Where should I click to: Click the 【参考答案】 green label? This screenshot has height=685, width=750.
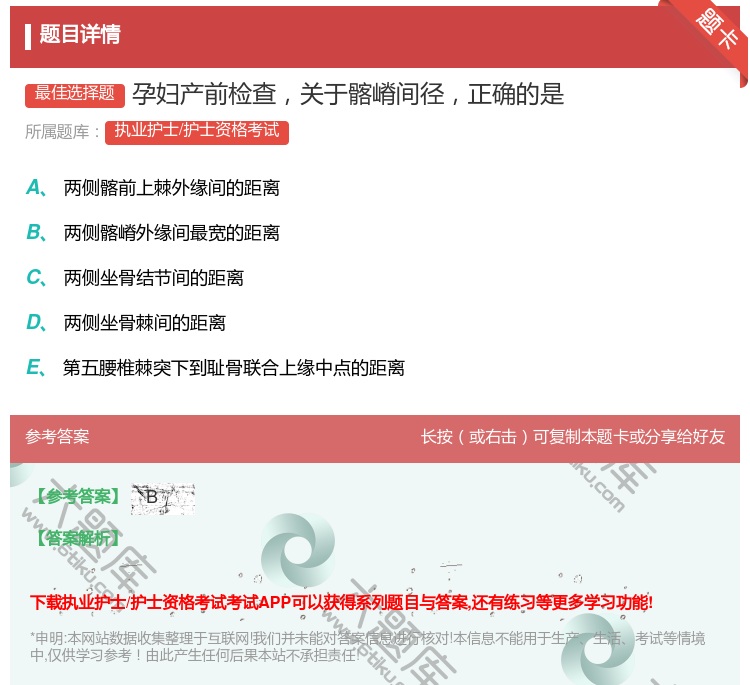click(79, 497)
